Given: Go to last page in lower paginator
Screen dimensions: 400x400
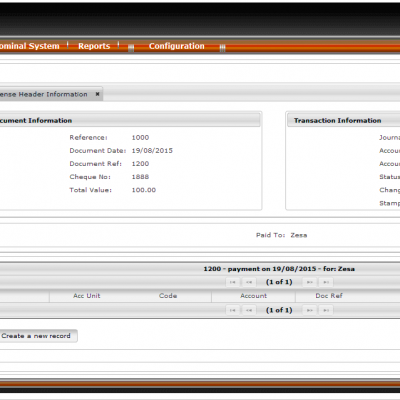Looking at the screenshot, I should point(326,310).
